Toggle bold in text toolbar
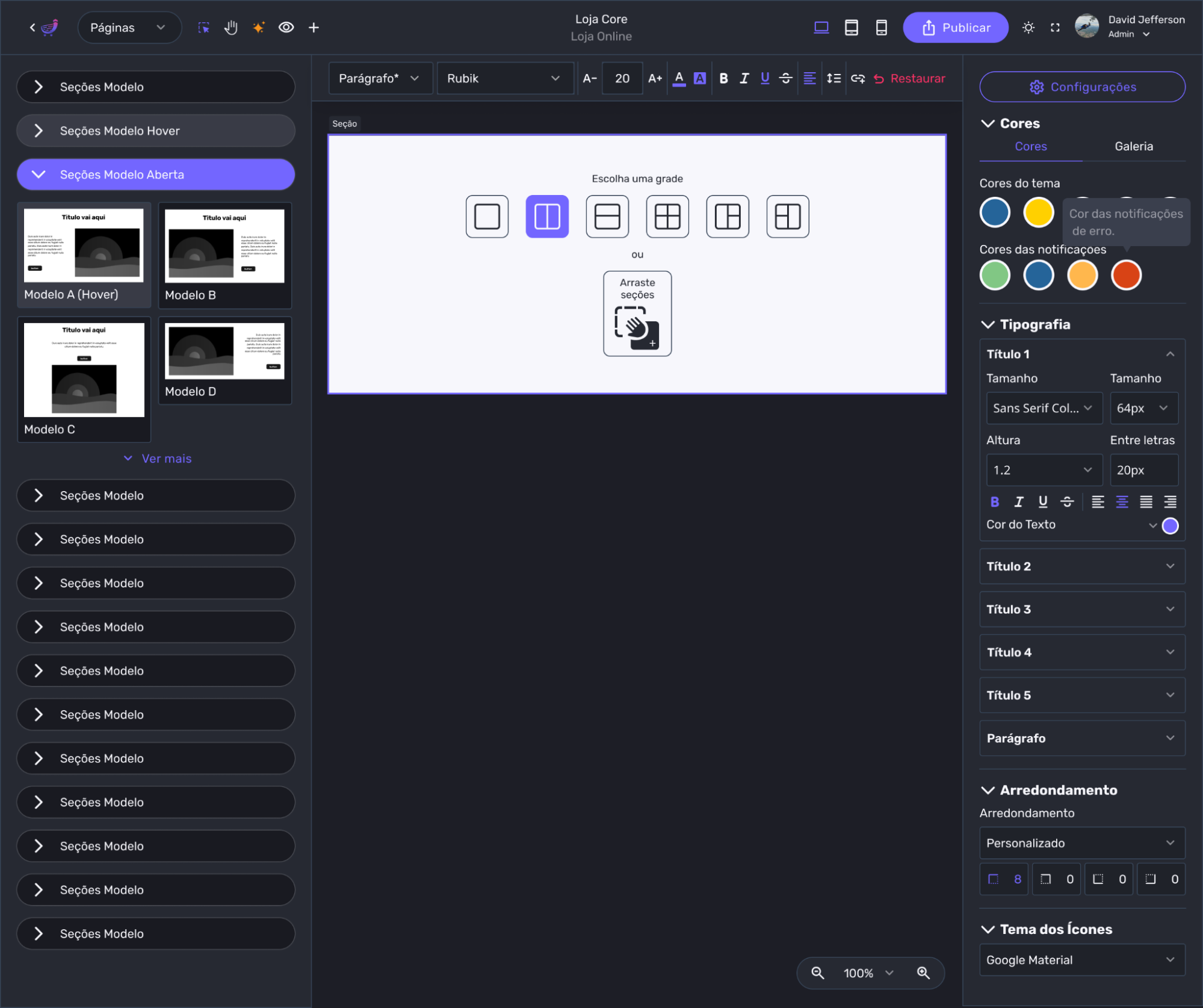 pyautogui.click(x=723, y=78)
